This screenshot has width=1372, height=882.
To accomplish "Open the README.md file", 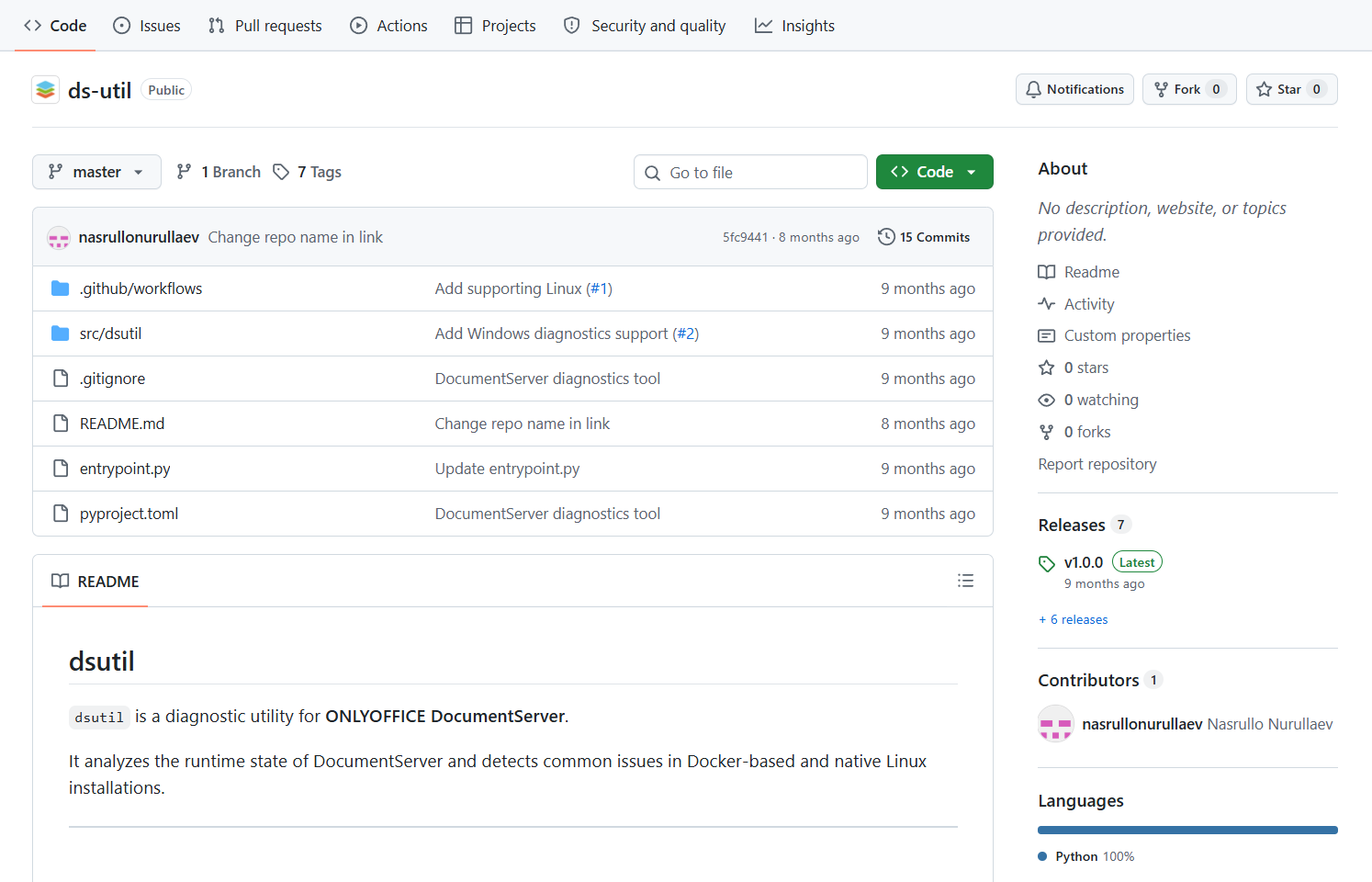I will (122, 424).
